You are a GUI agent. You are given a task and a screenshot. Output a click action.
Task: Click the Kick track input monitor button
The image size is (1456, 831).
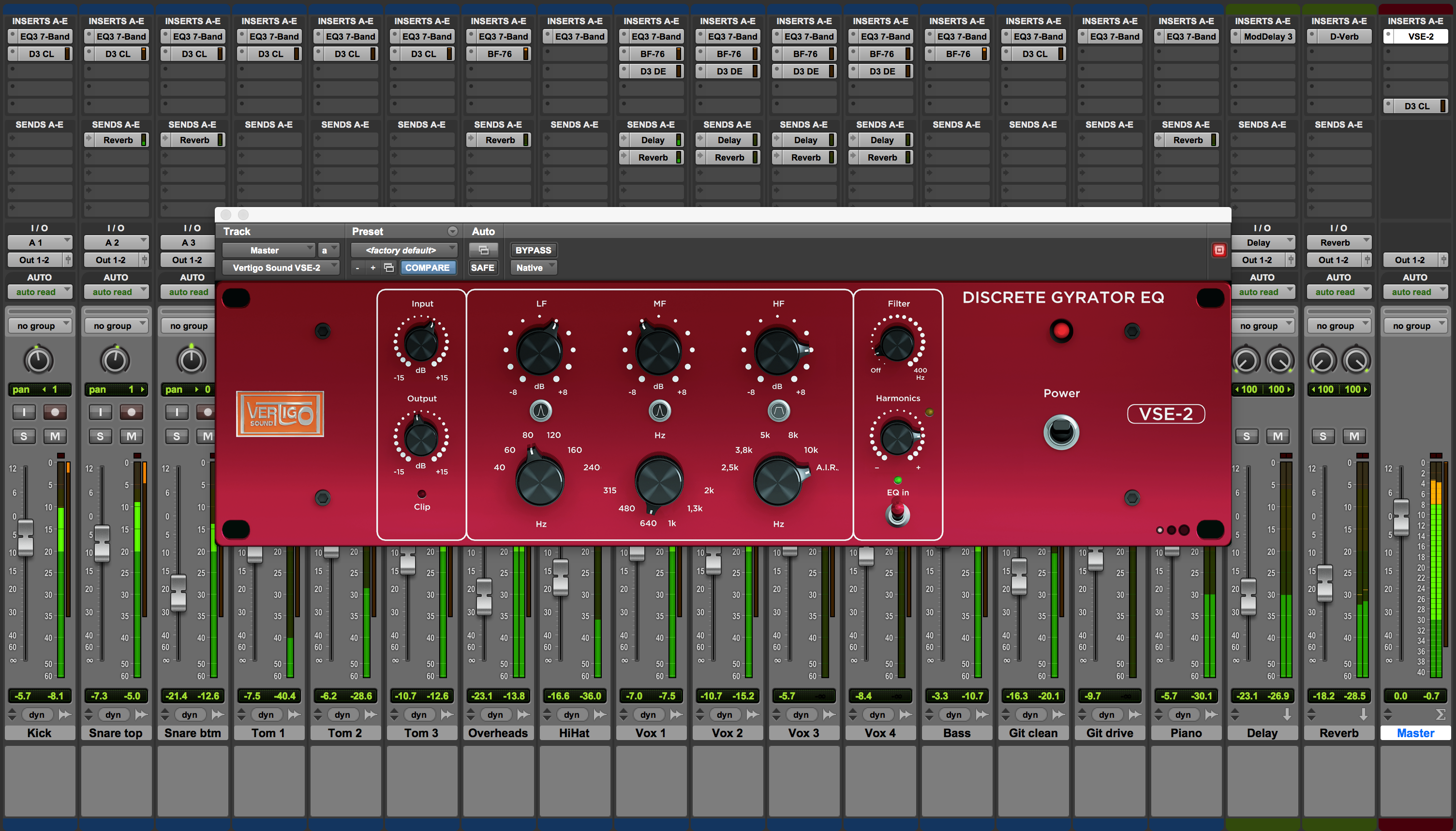coord(24,412)
